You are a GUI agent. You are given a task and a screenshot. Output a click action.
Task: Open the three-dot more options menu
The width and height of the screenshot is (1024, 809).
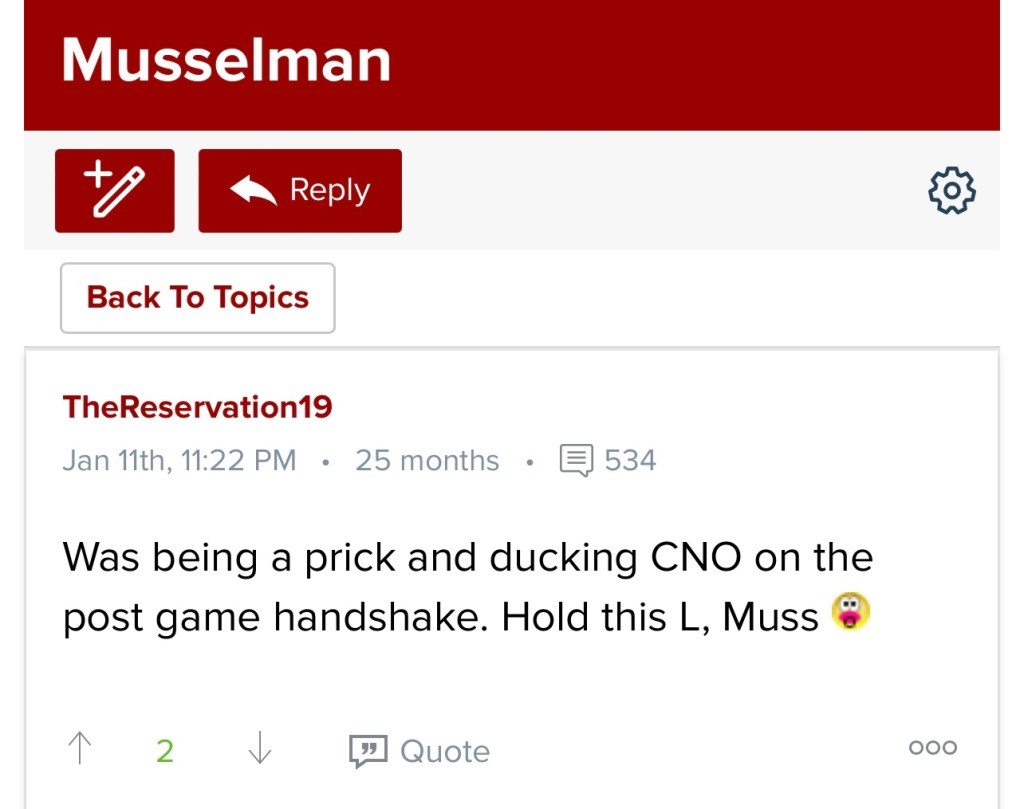tap(932, 748)
